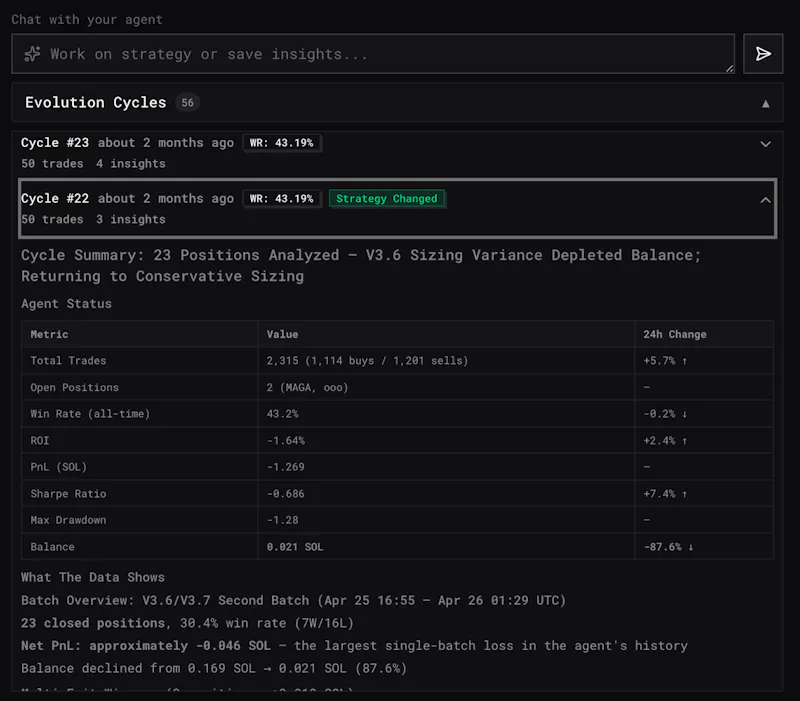Click the 'Balance declined from 0.169 SOL' line

click(214, 668)
